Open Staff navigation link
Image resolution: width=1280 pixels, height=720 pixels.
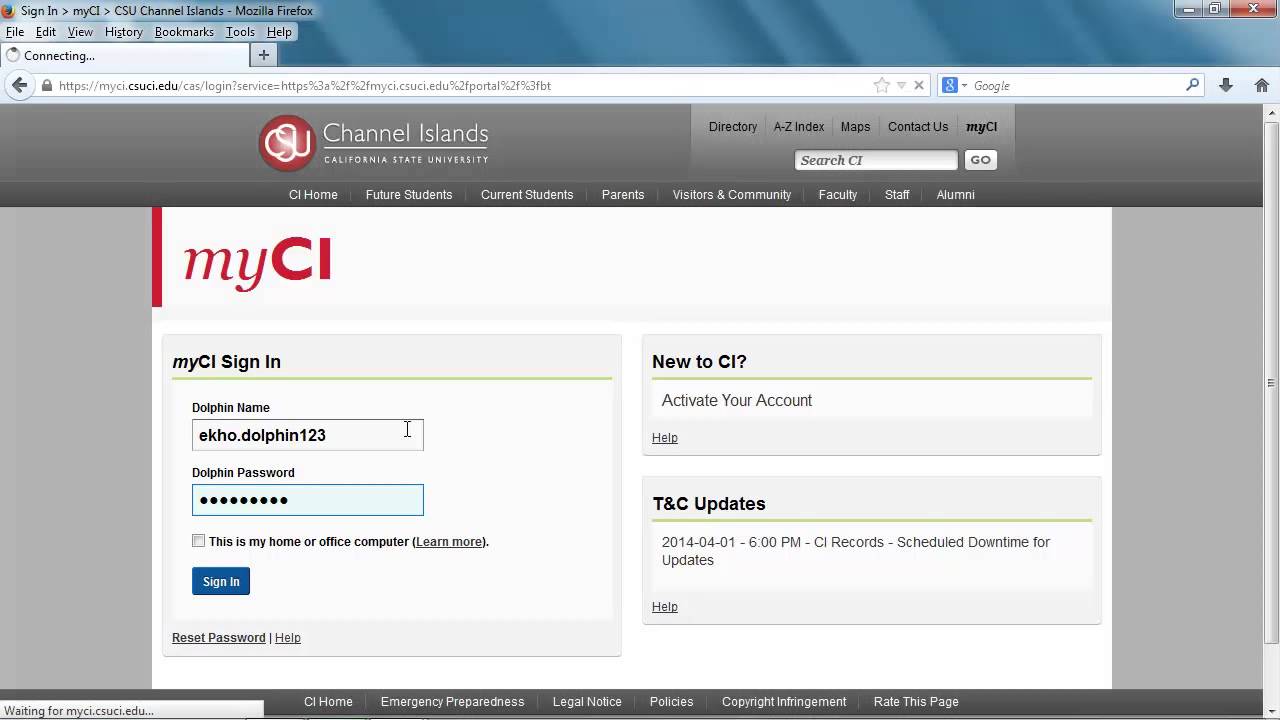coord(897,195)
